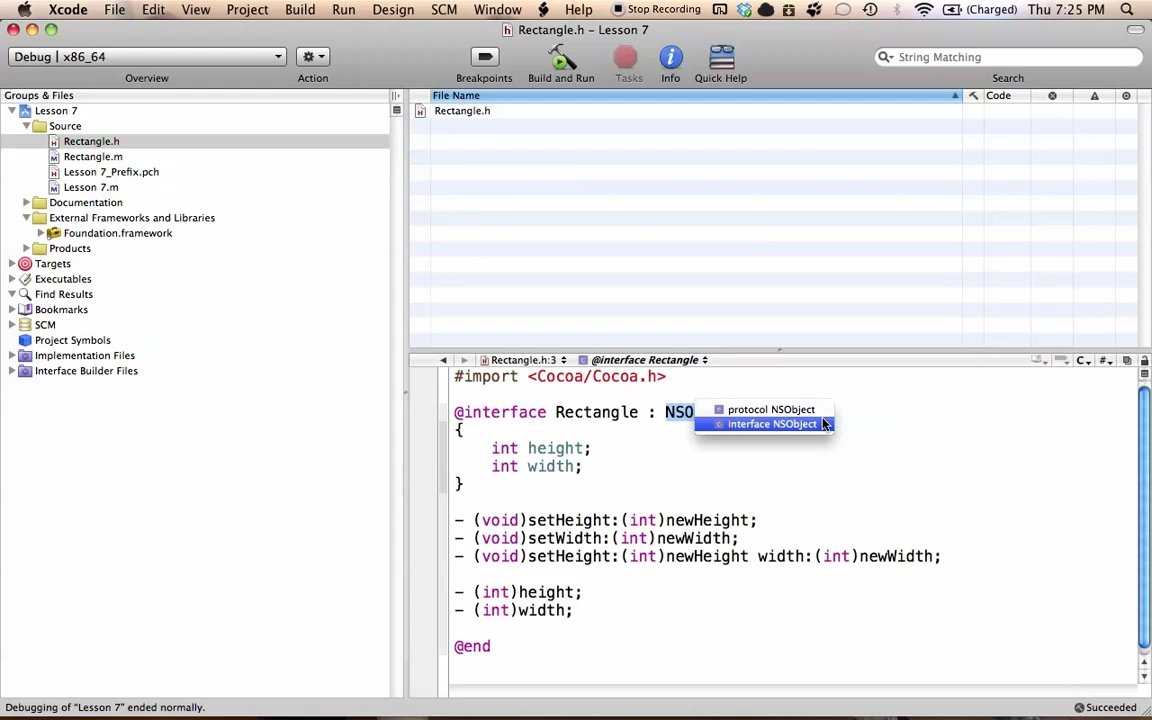The height and width of the screenshot is (720, 1152).
Task: Click the editor scrollbar down arrow
Action: (x=1145, y=676)
